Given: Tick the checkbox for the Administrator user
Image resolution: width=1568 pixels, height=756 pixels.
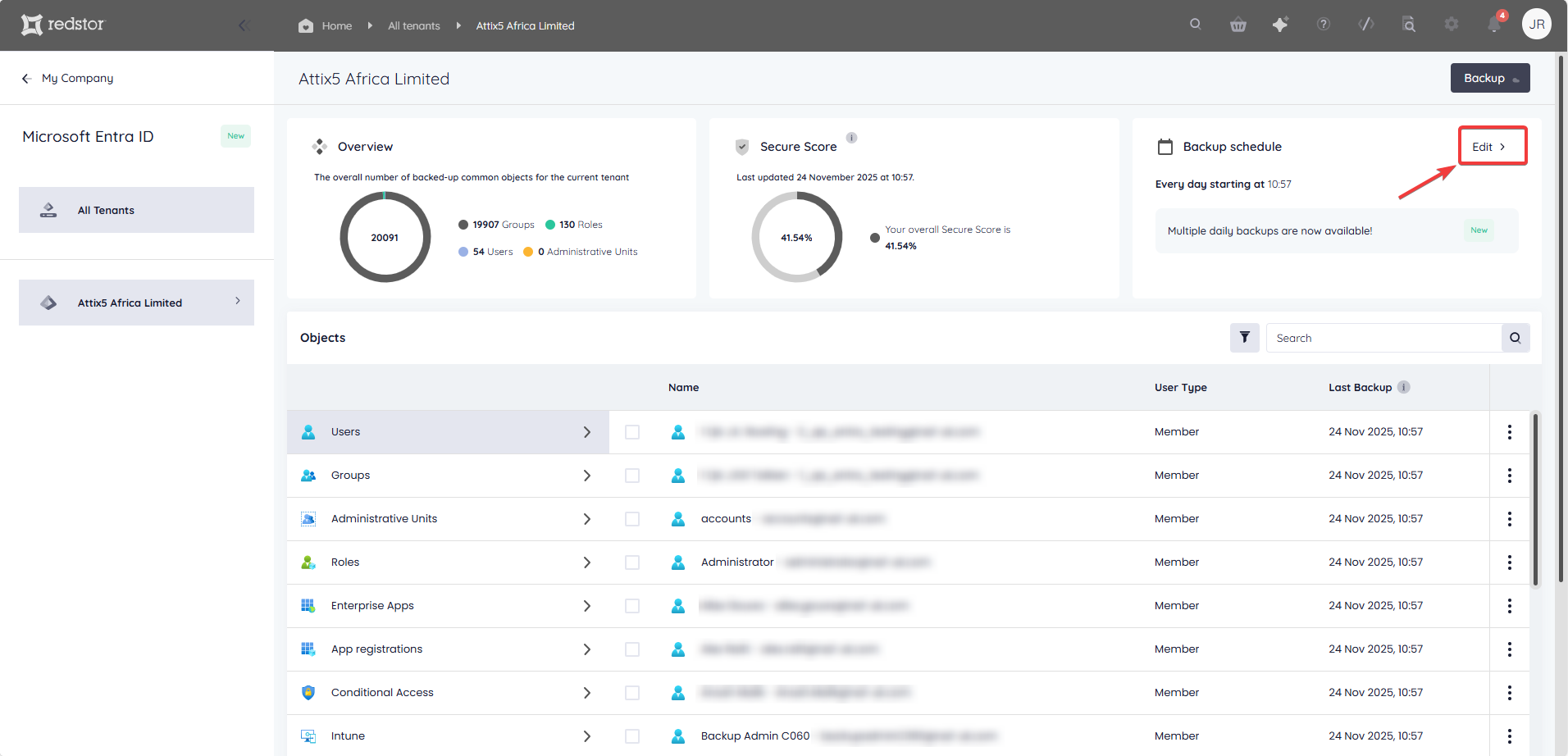Looking at the screenshot, I should tap(632, 562).
